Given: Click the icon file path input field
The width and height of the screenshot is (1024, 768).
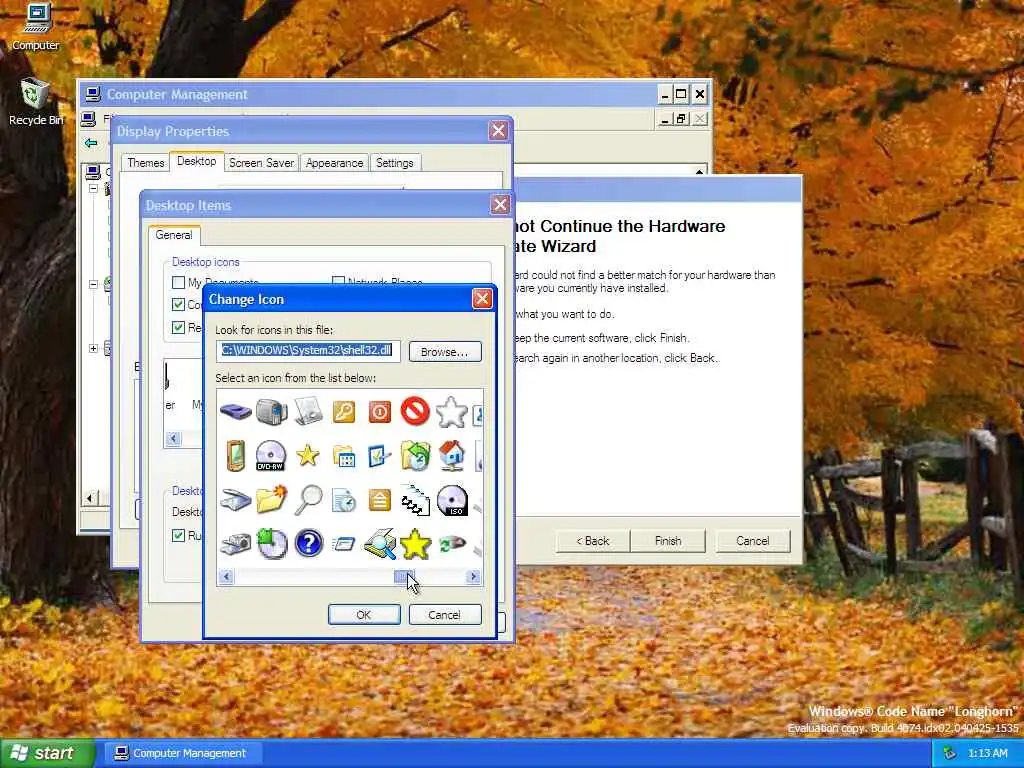Looking at the screenshot, I should pos(308,351).
